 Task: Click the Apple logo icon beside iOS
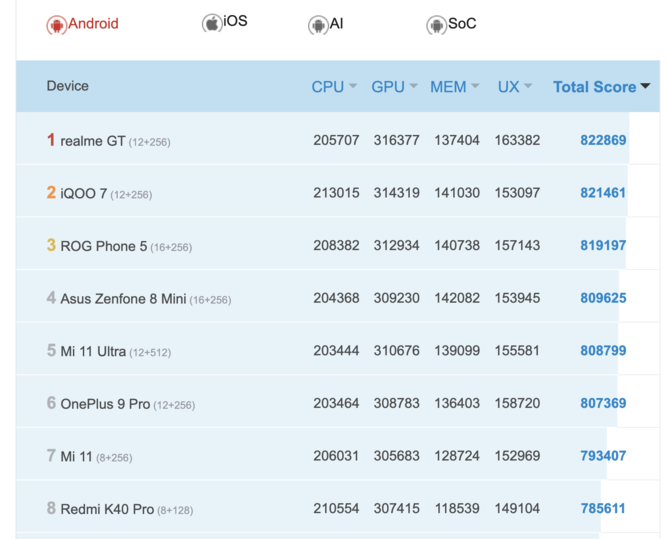coord(212,23)
